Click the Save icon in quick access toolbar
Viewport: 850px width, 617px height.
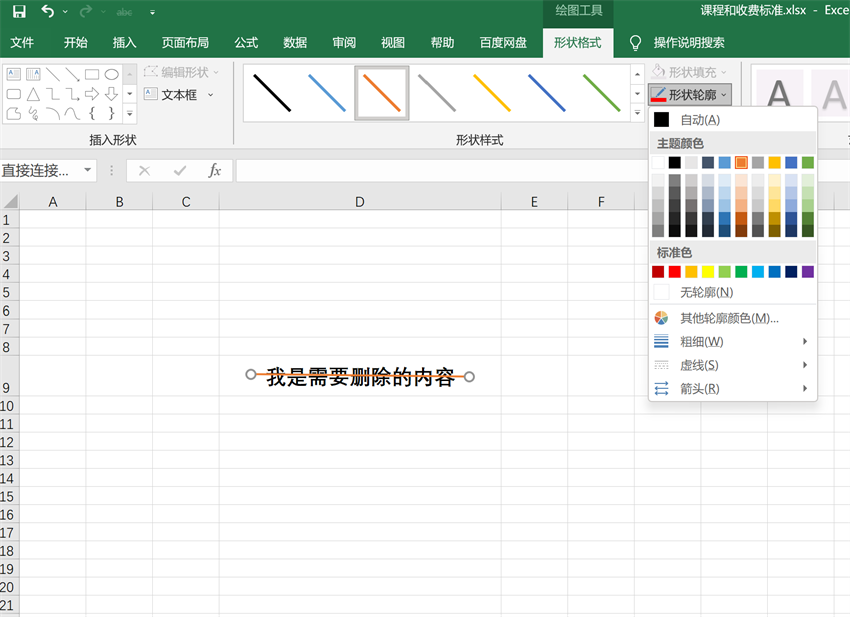click(19, 12)
